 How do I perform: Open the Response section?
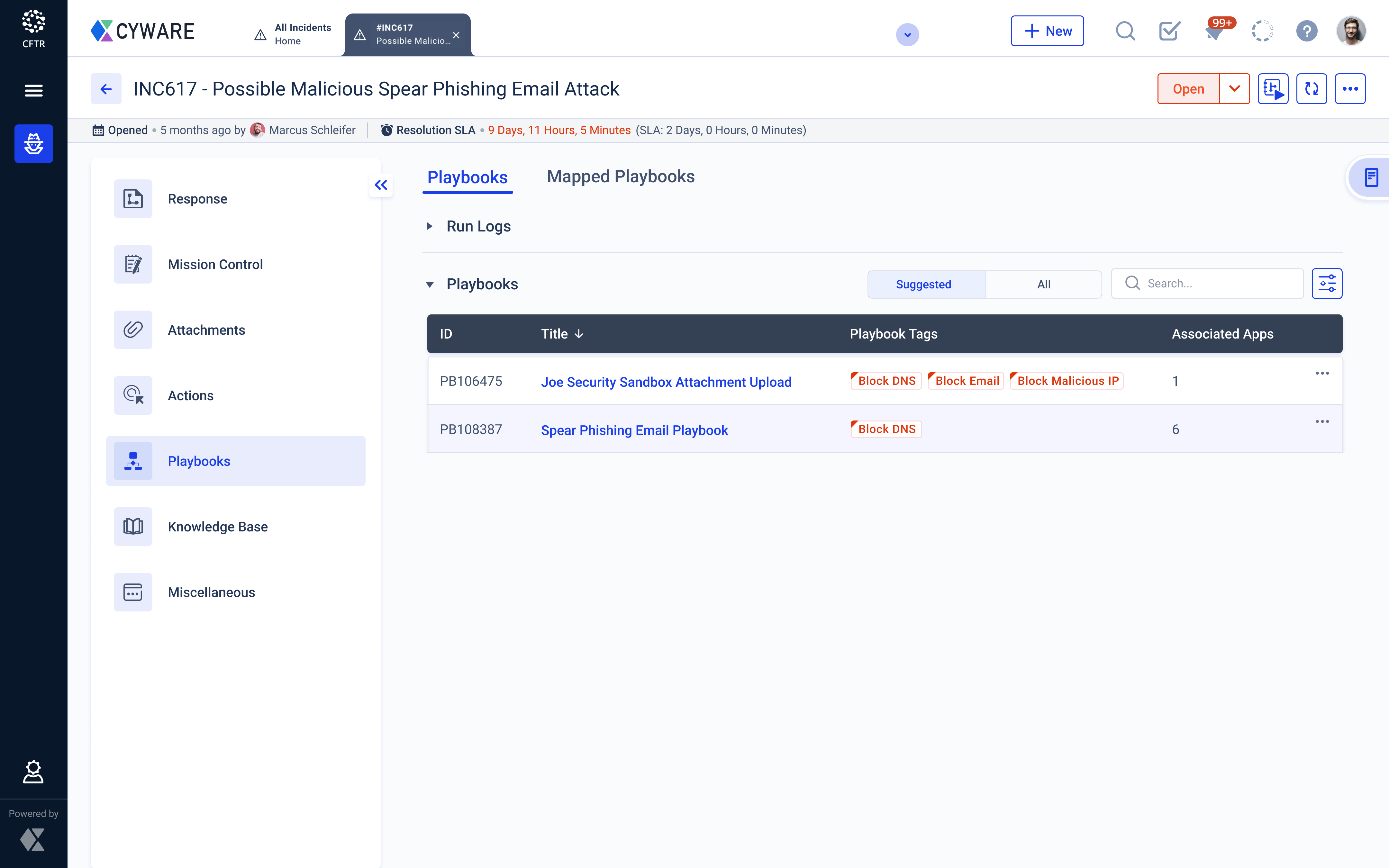point(236,199)
